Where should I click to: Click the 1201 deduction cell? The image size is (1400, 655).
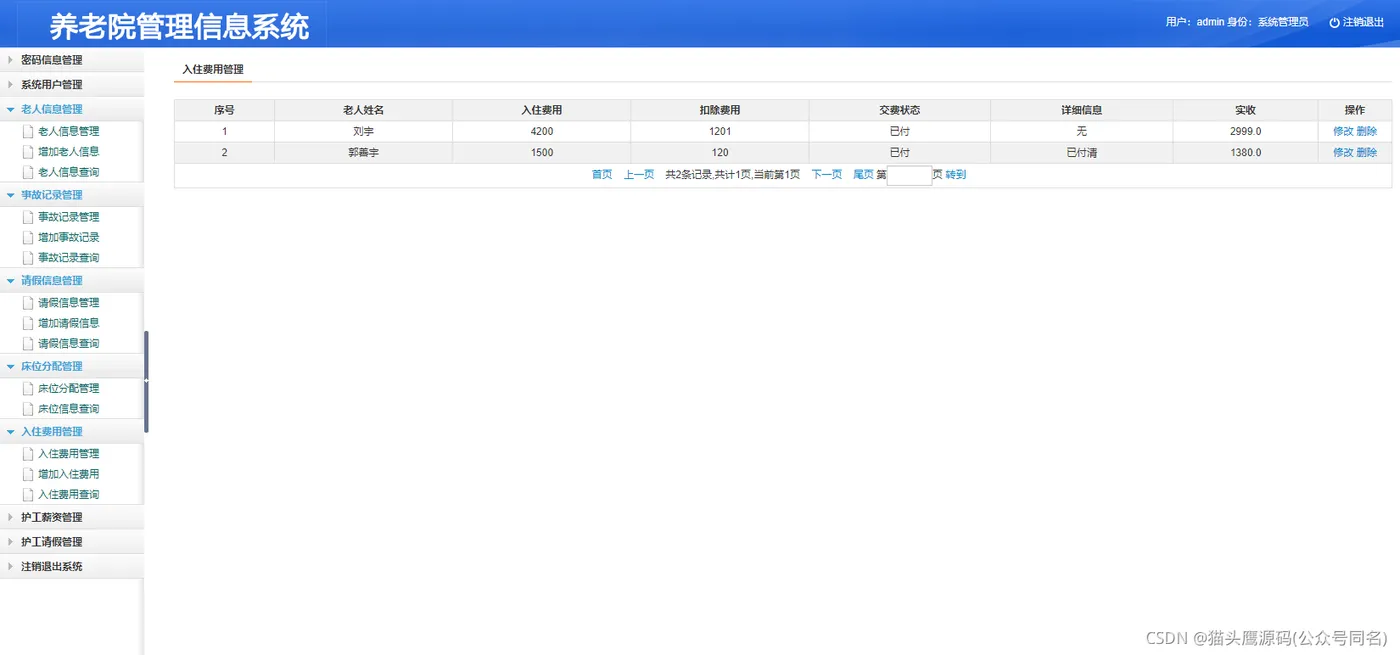(x=720, y=131)
